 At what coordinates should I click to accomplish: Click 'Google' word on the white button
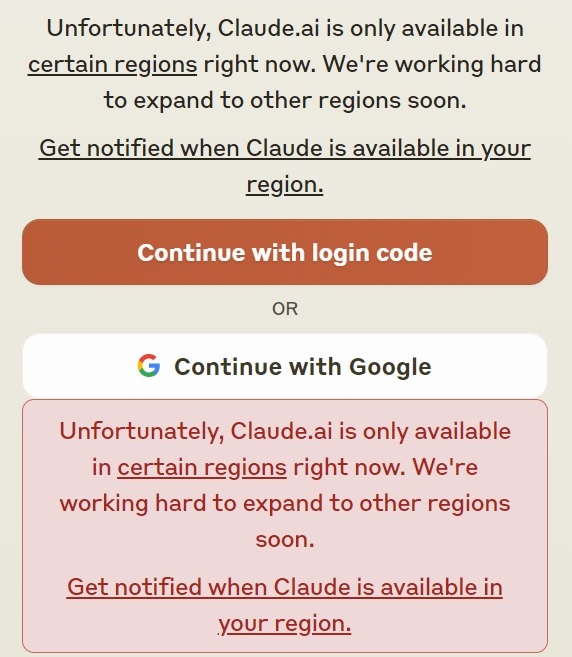pyautogui.click(x=390, y=367)
